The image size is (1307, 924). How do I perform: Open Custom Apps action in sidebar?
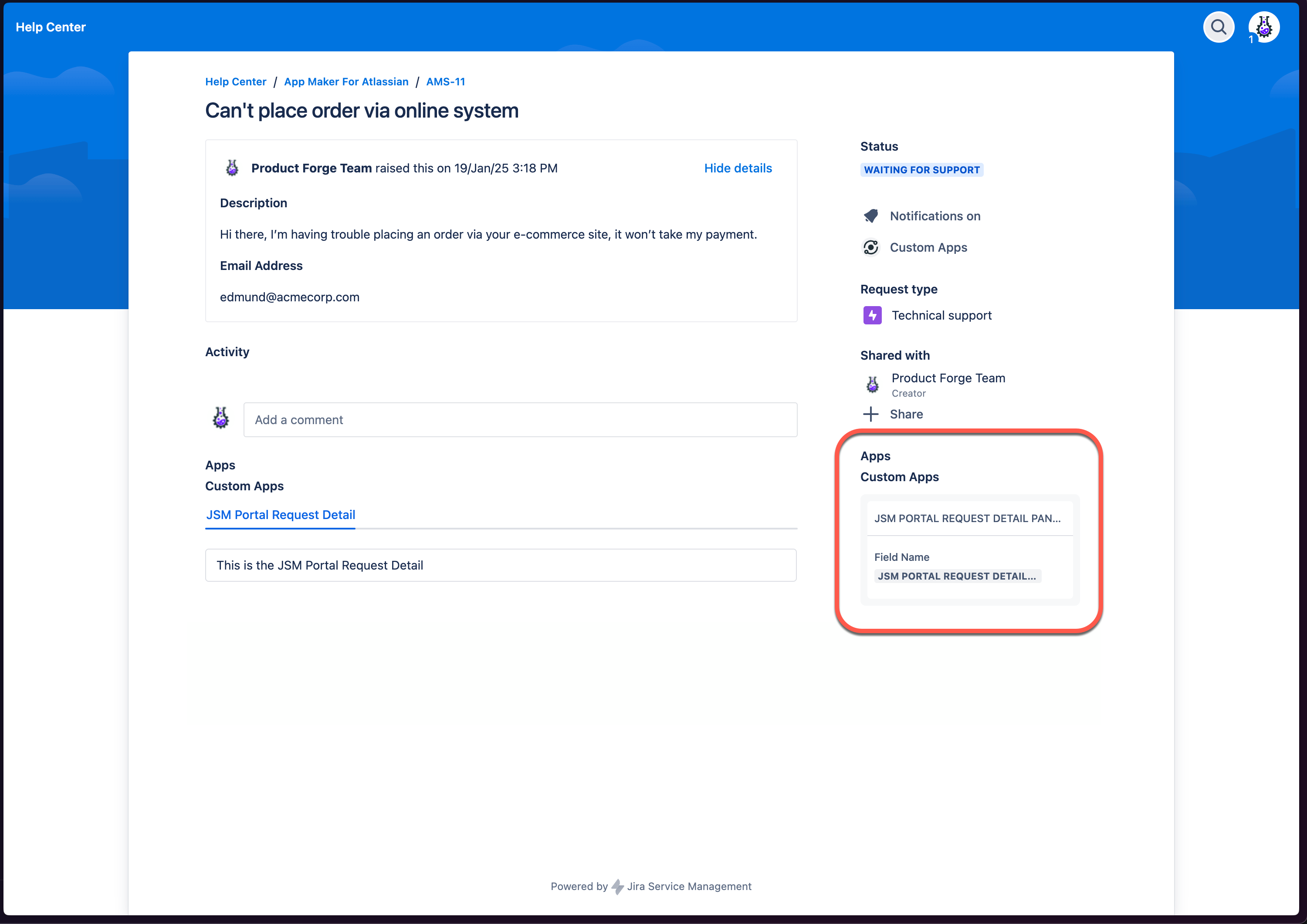(x=928, y=247)
